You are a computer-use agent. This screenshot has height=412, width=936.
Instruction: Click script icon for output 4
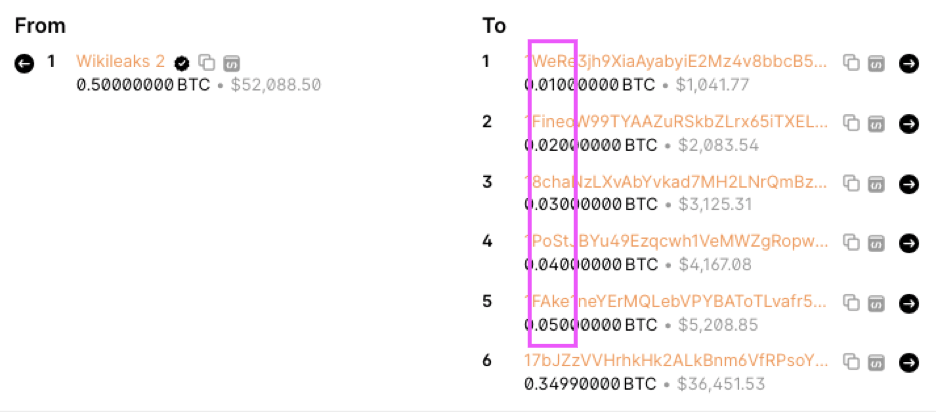876,242
